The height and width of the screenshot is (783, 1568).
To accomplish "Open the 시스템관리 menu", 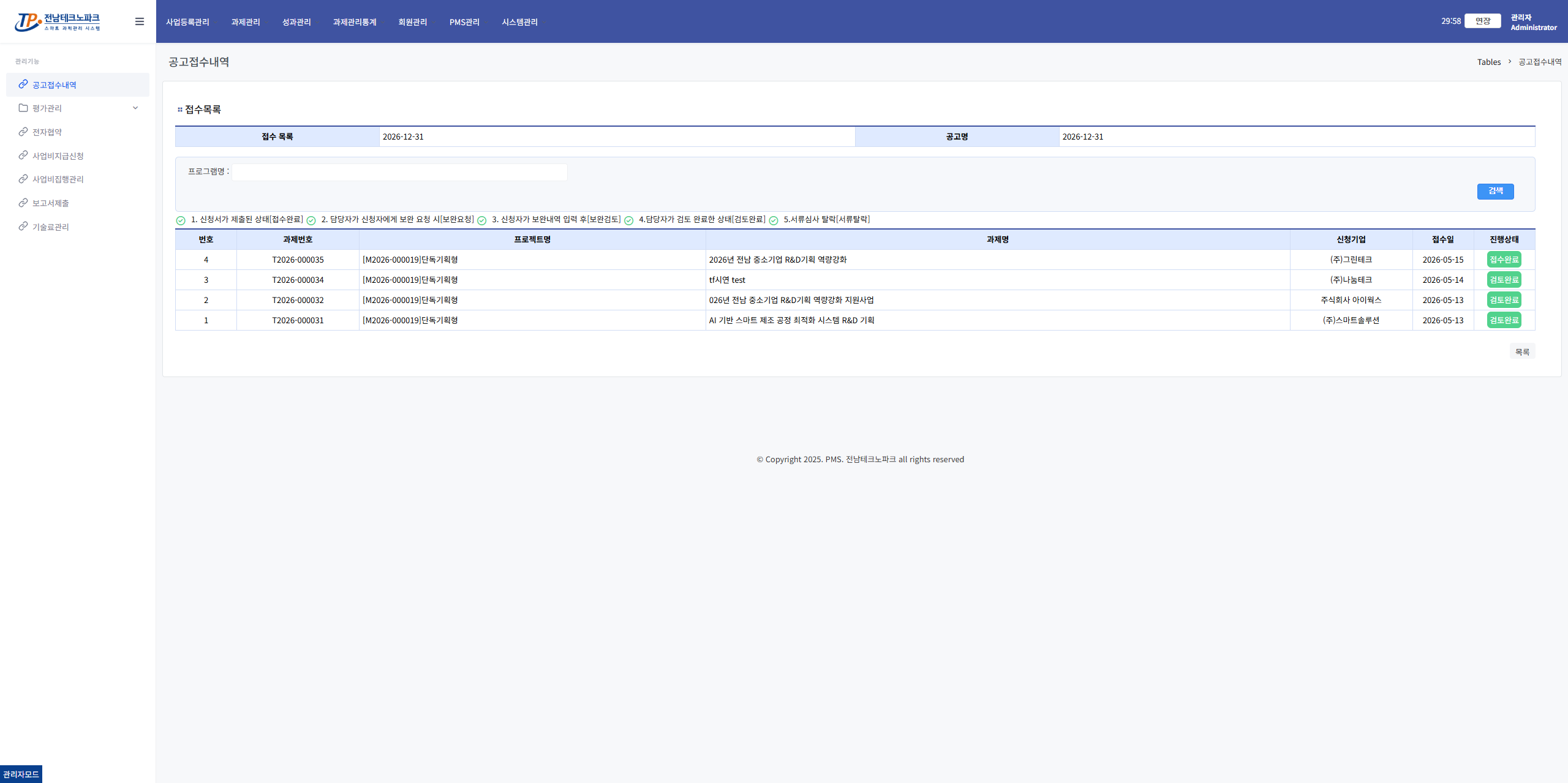I will click(x=519, y=22).
